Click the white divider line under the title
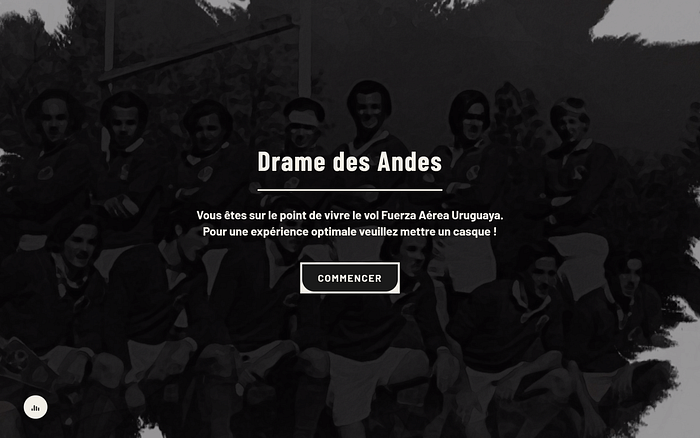This screenshot has width=700, height=438. (350, 190)
